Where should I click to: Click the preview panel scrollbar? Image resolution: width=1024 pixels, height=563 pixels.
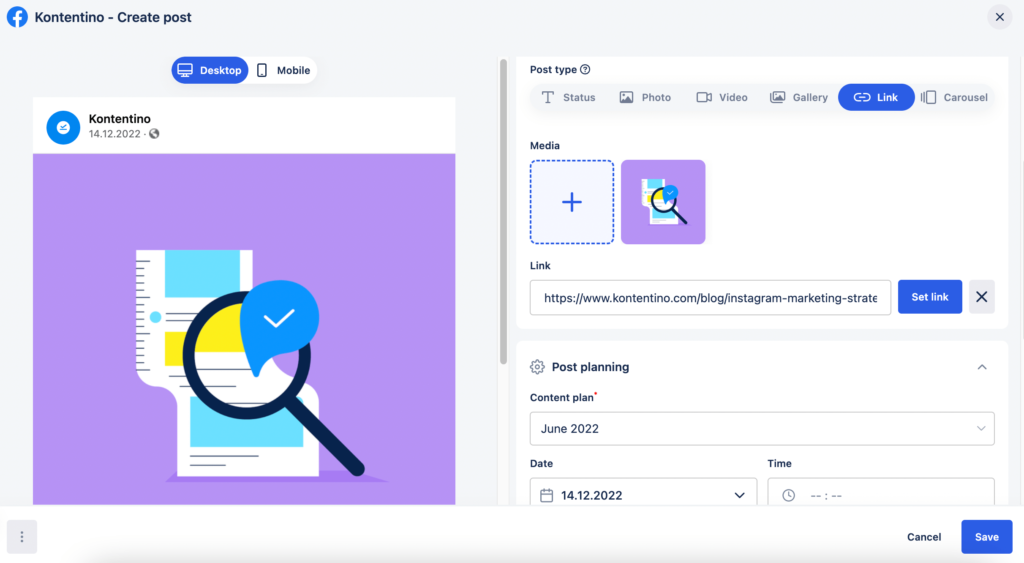503,212
